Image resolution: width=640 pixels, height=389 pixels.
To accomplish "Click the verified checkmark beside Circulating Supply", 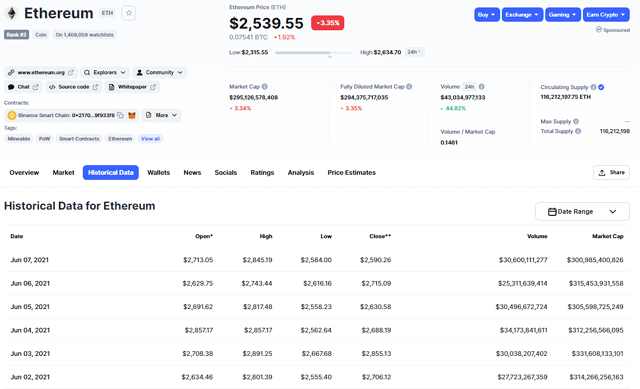I will [x=601, y=87].
